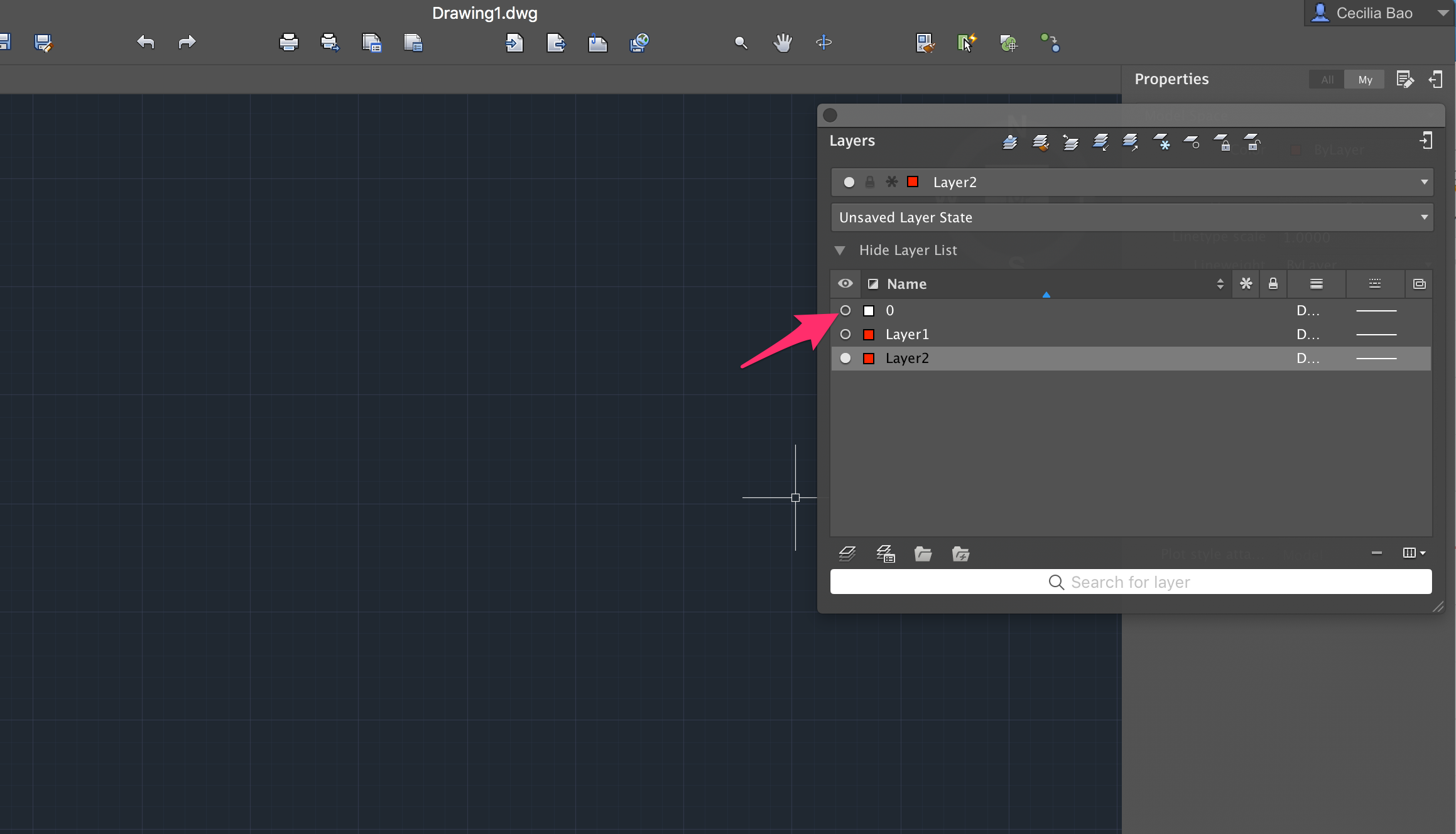Viewport: 1456px width, 834px height.
Task: Click the Linetype column header
Action: 1375,283
